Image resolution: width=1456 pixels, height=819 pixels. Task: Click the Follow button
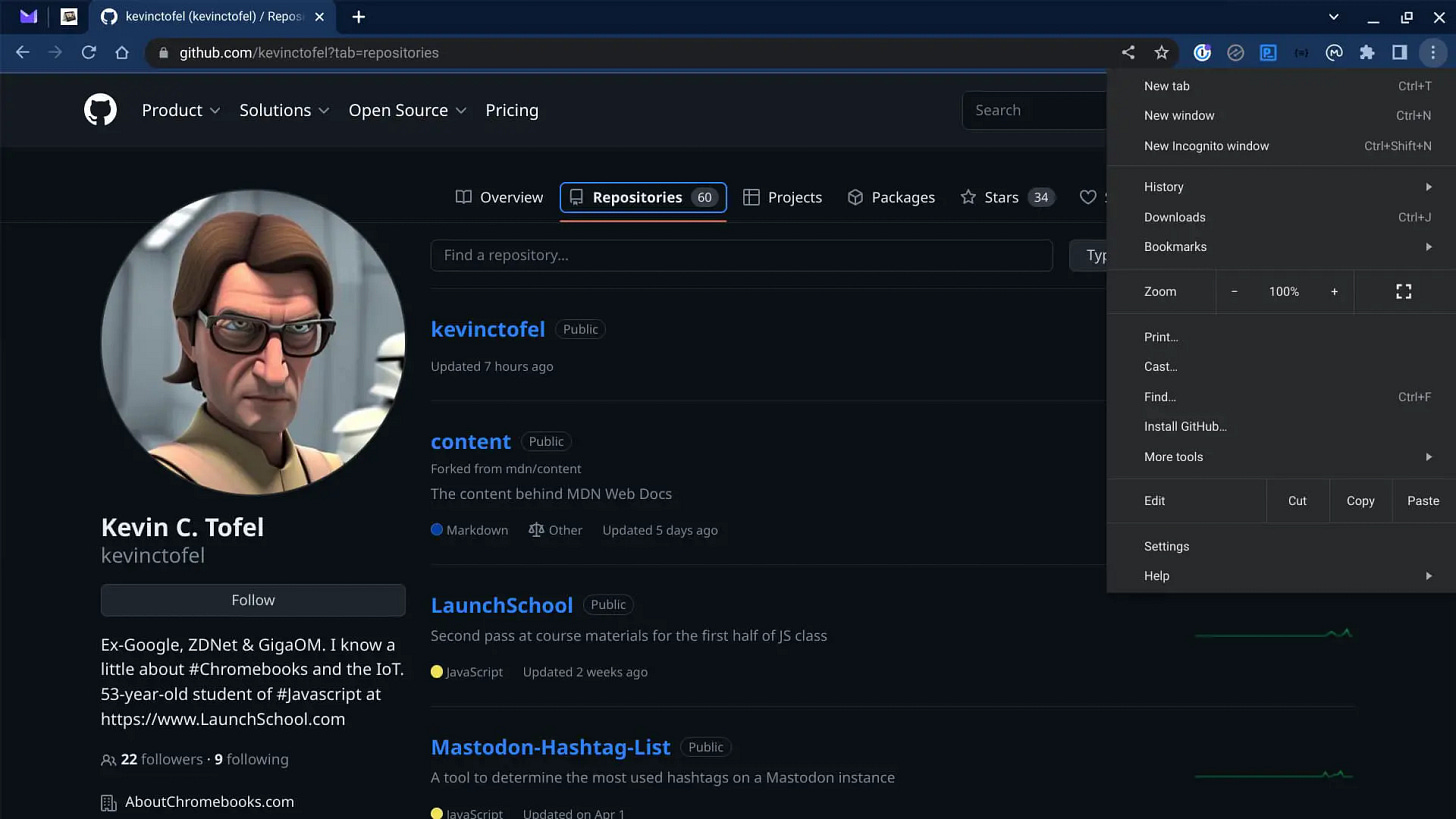pos(253,600)
